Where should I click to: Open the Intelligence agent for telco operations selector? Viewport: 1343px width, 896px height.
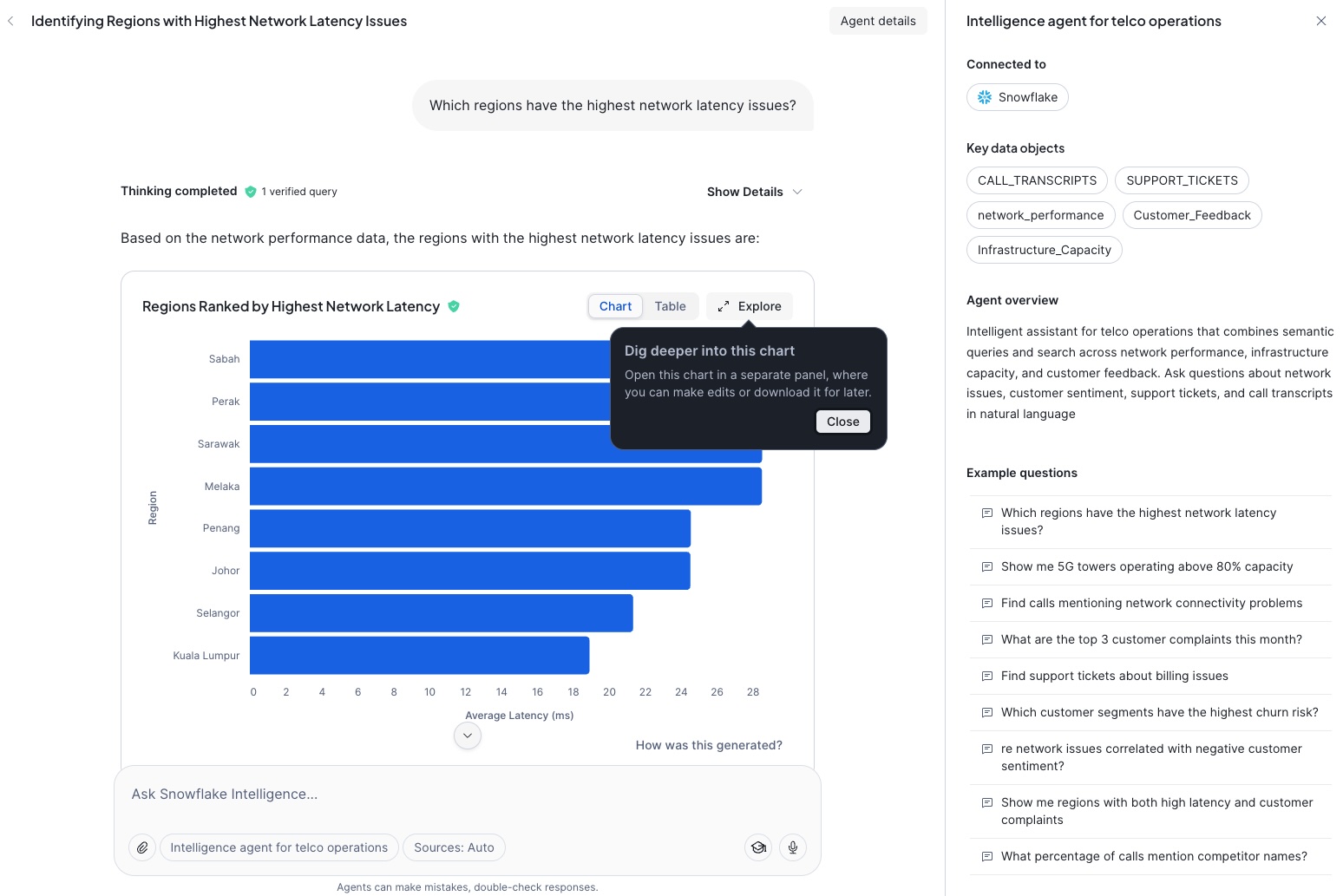(278, 847)
